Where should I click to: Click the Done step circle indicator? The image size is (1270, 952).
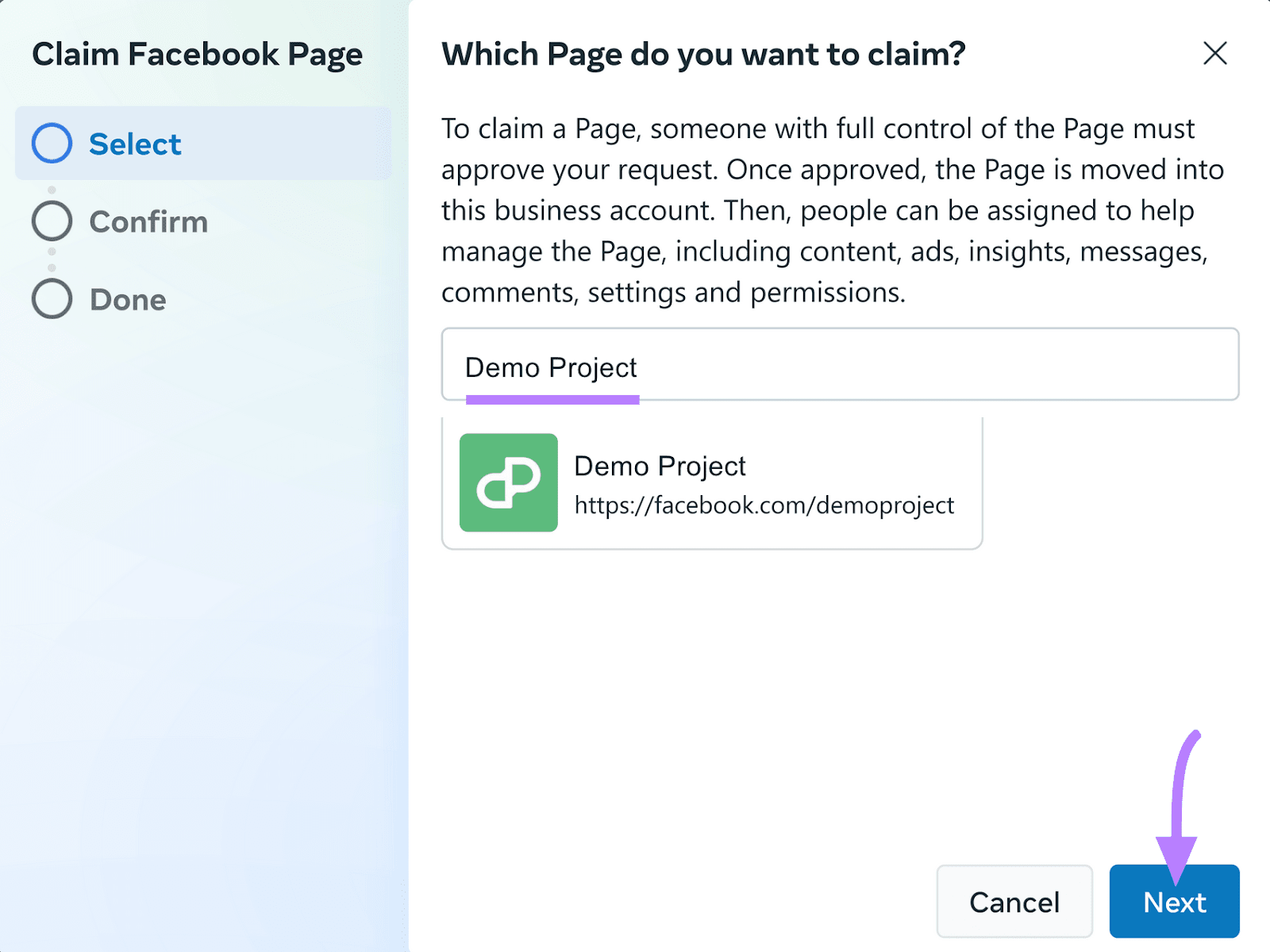52,299
